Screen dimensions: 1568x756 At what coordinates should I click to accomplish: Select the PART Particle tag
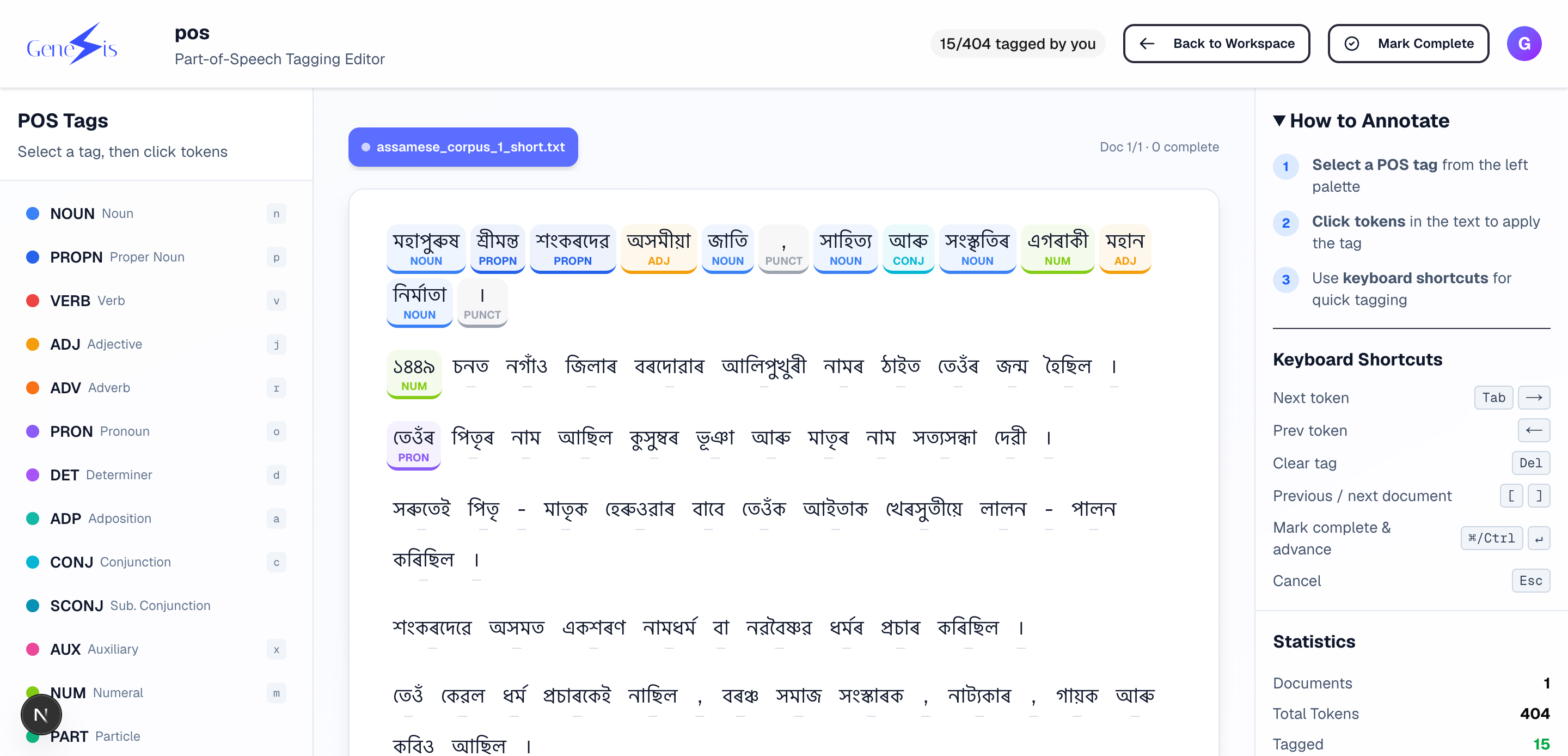(156, 736)
